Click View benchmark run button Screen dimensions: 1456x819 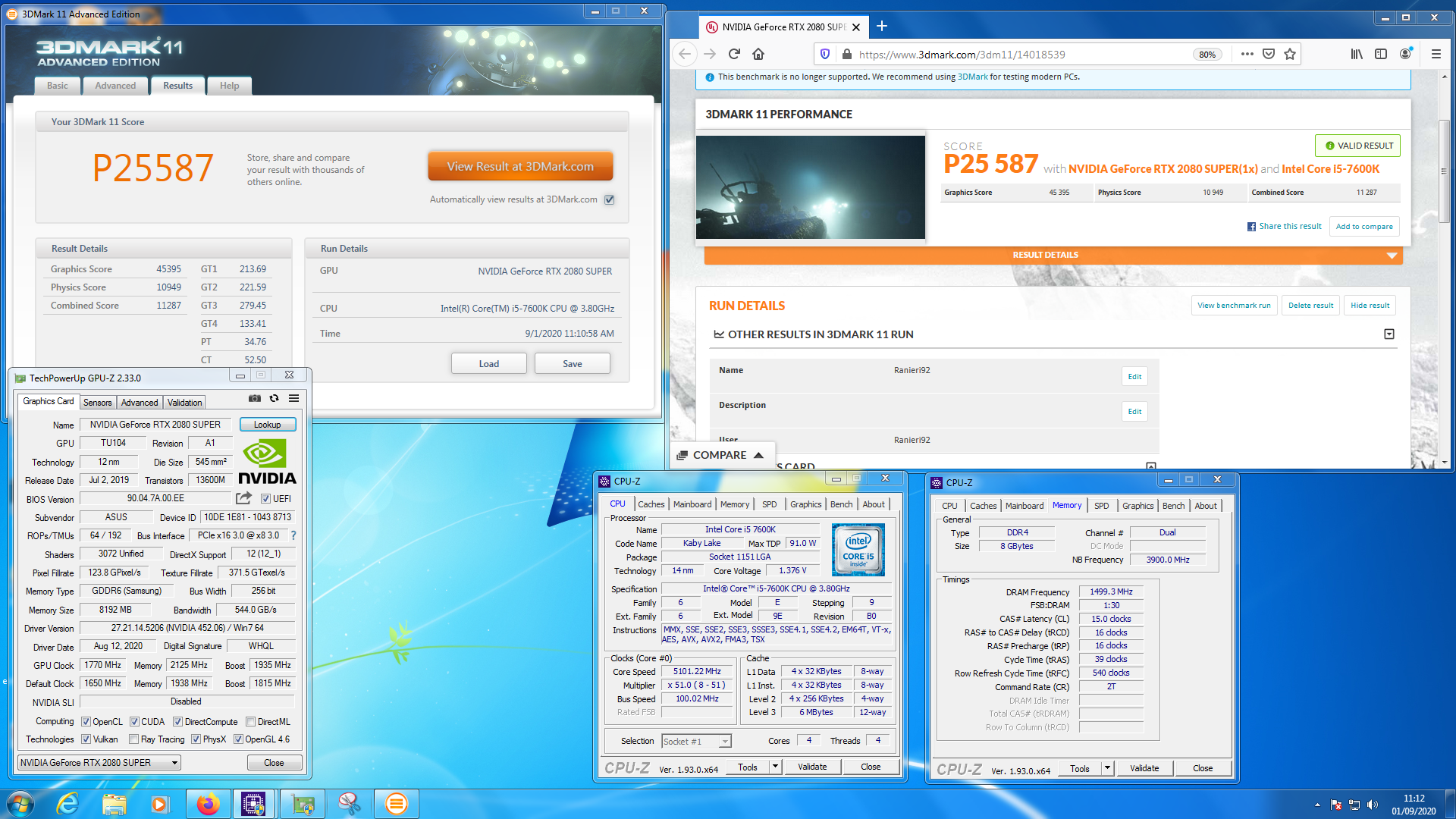1234,306
